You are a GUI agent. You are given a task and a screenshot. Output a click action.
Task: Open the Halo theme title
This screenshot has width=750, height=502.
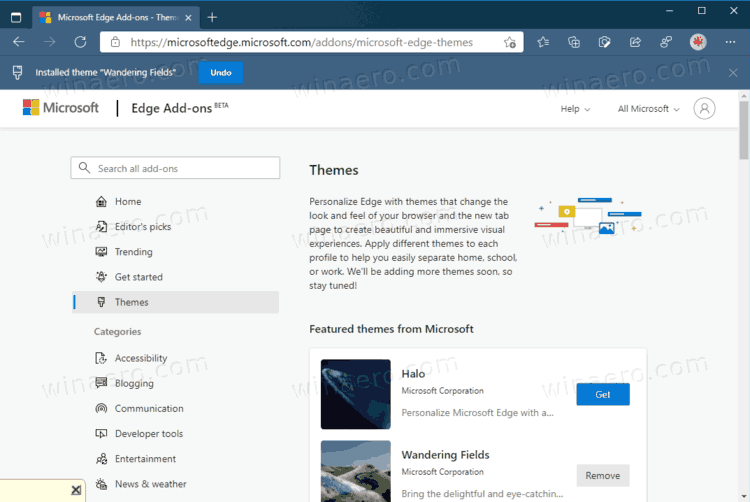413,374
